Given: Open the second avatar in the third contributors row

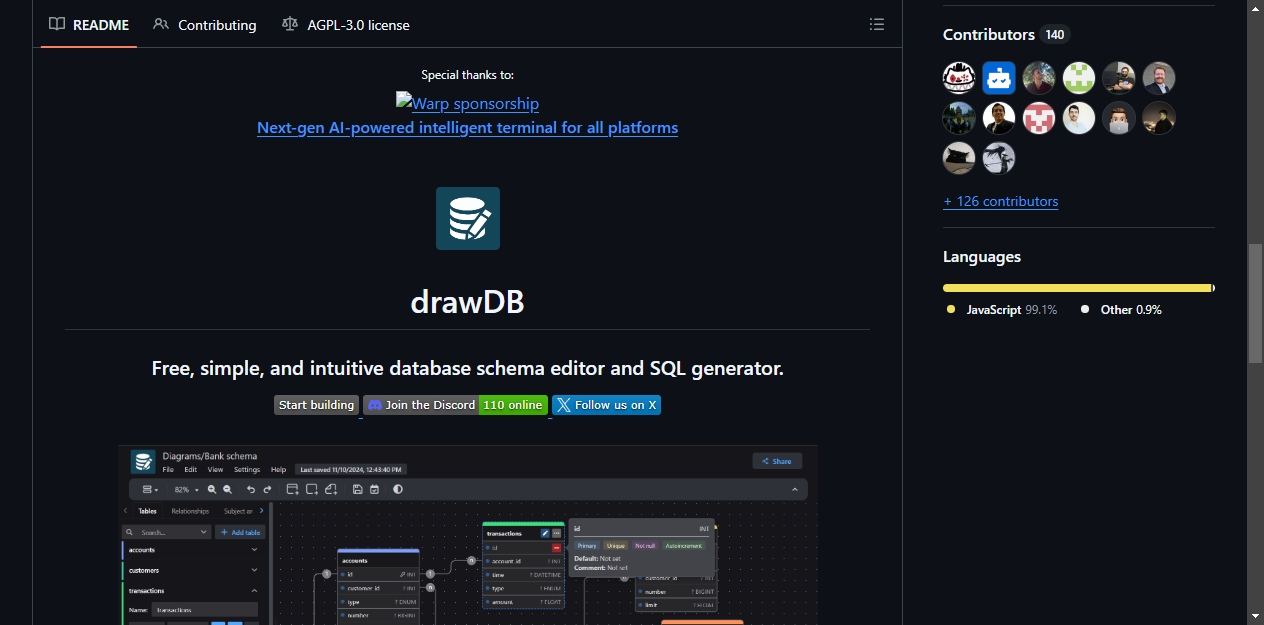Looking at the screenshot, I should (999, 158).
